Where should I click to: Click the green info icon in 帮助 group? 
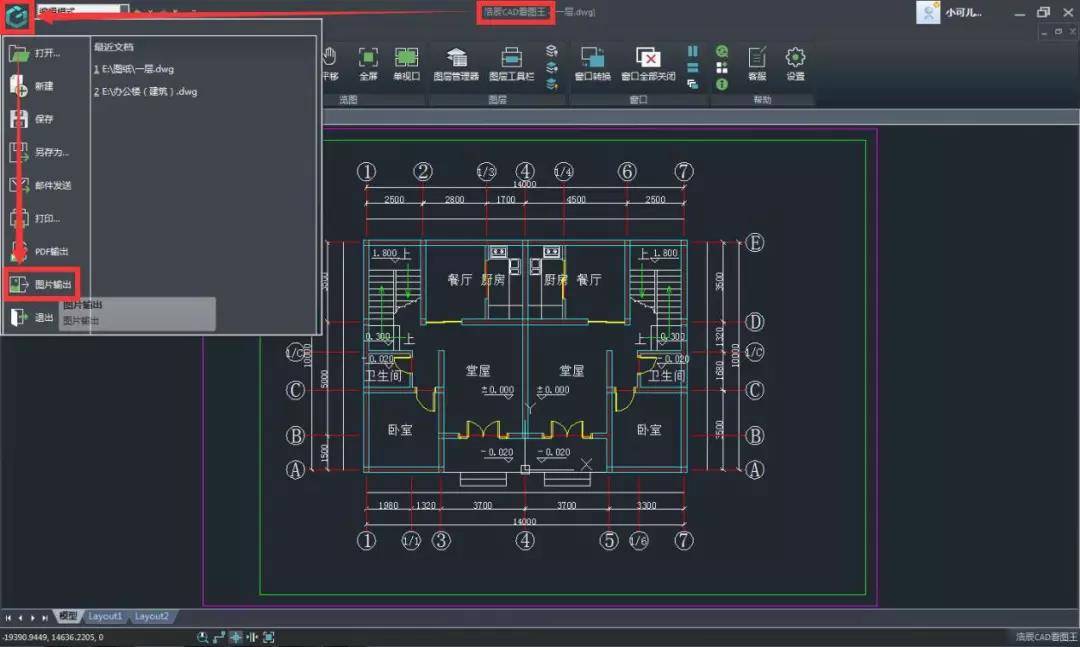point(722,84)
